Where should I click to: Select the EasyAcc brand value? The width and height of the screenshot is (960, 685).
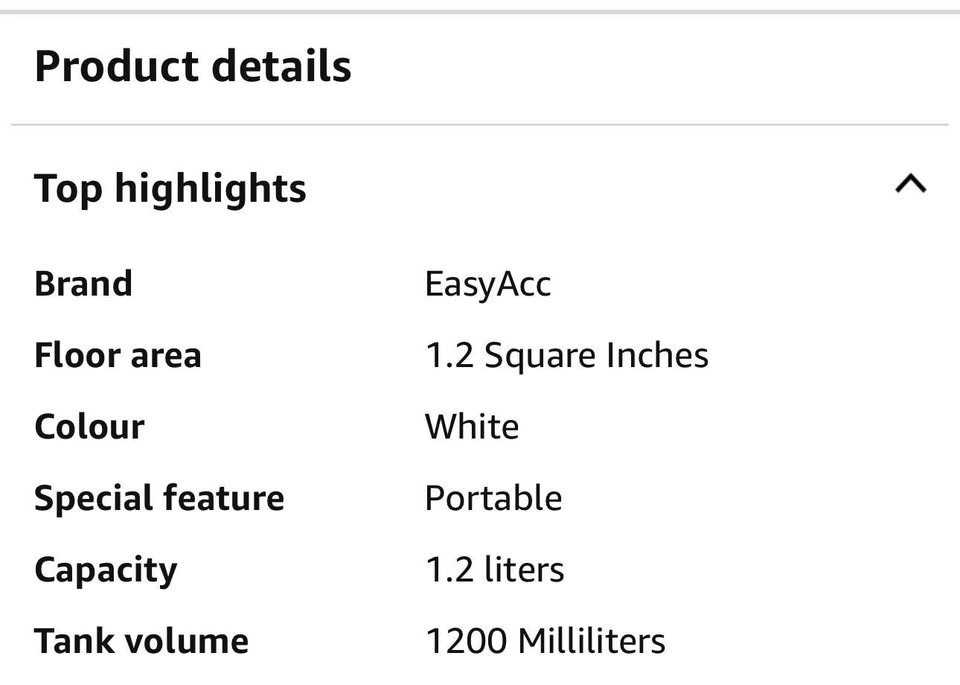(x=487, y=284)
